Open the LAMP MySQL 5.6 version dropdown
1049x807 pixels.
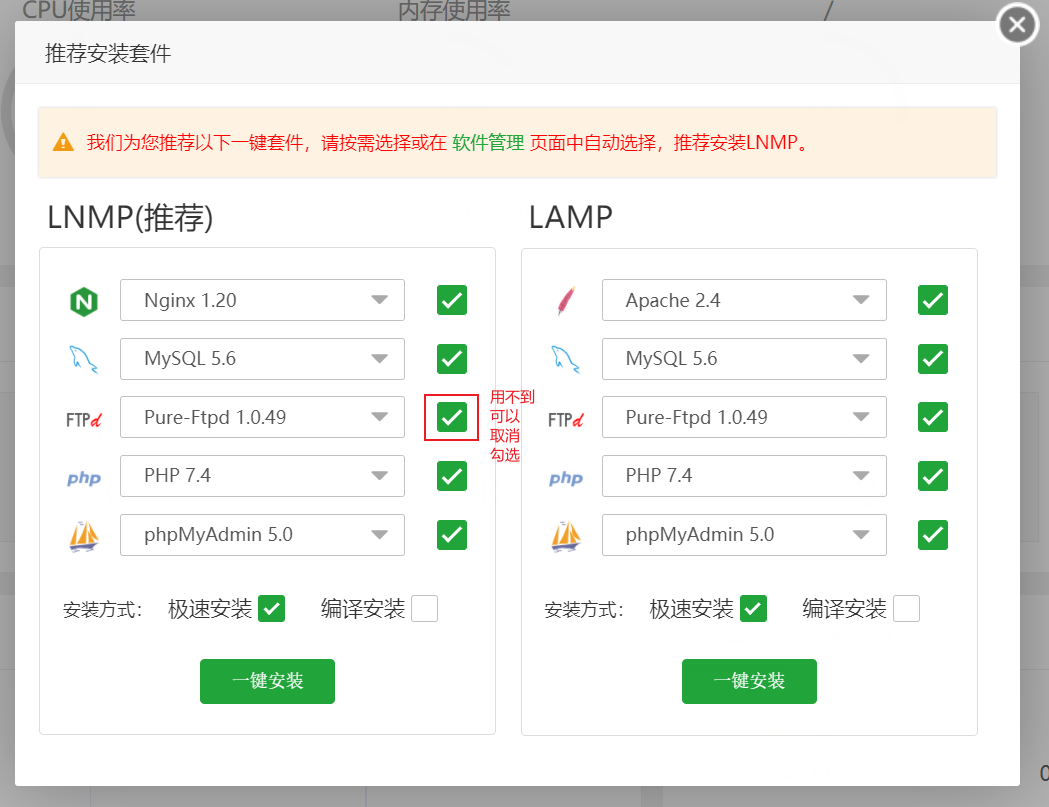pyautogui.click(x=744, y=359)
